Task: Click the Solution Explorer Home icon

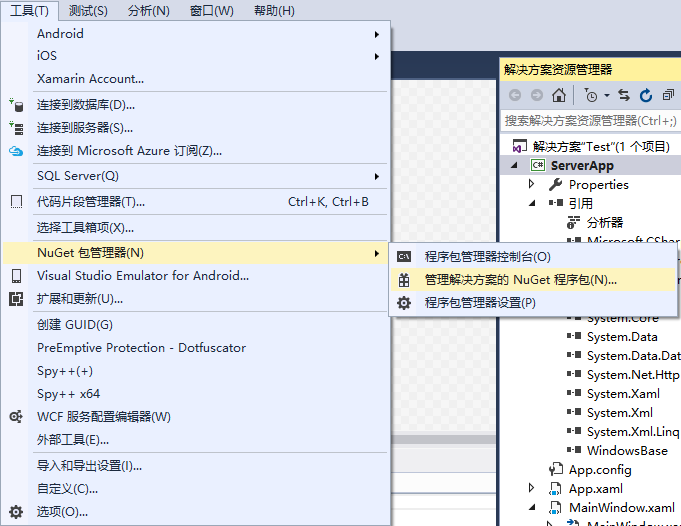Action: [x=559, y=95]
